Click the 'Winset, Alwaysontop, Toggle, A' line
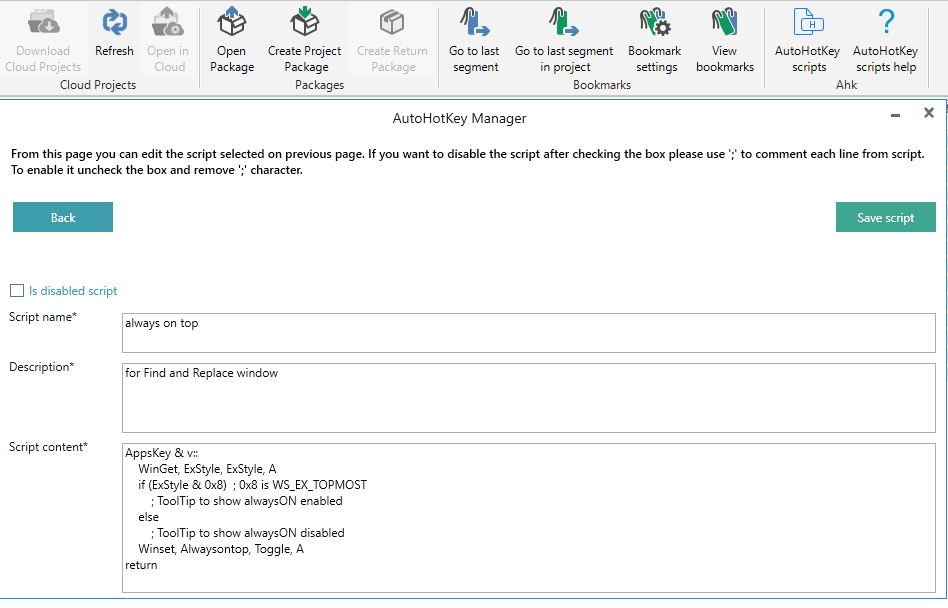The width and height of the screenshot is (948, 608). [221, 549]
